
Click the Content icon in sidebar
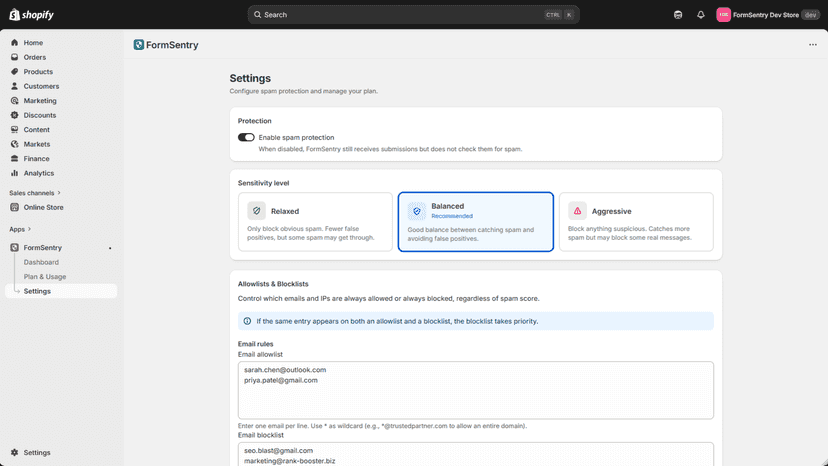(14, 129)
